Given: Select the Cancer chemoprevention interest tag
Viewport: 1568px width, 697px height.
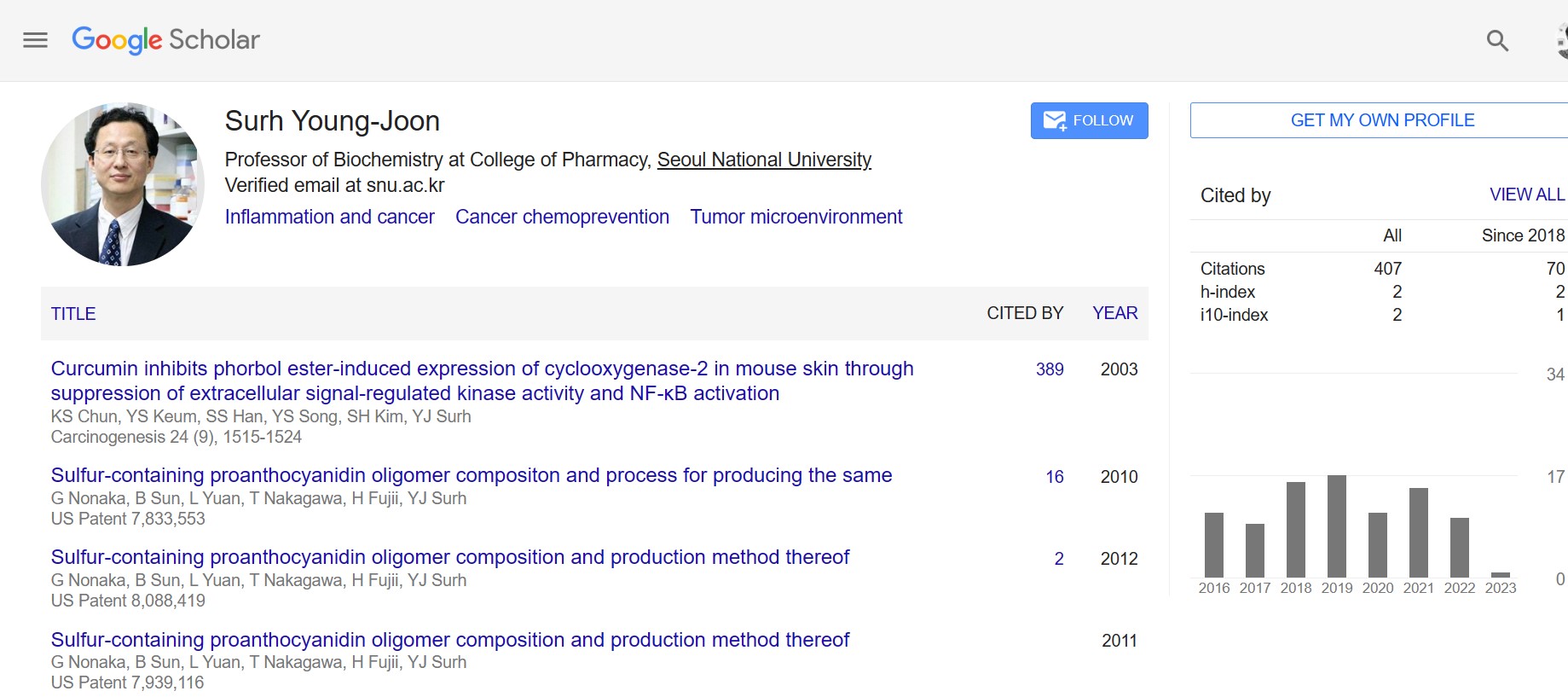Looking at the screenshot, I should coord(562,217).
